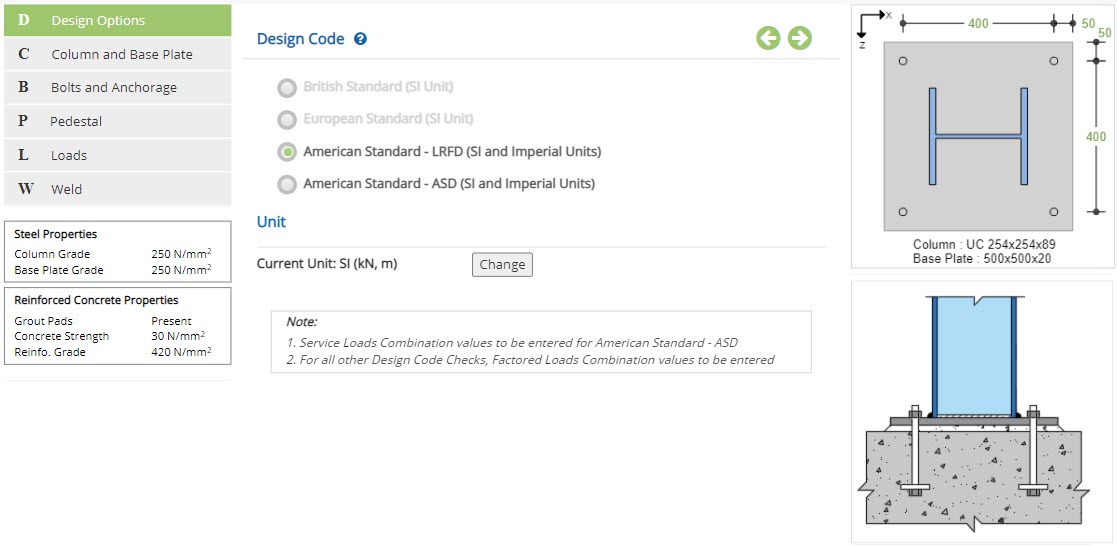Select American Standard - ASD radio button
Image resolution: width=1117 pixels, height=546 pixels.
tap(287, 184)
